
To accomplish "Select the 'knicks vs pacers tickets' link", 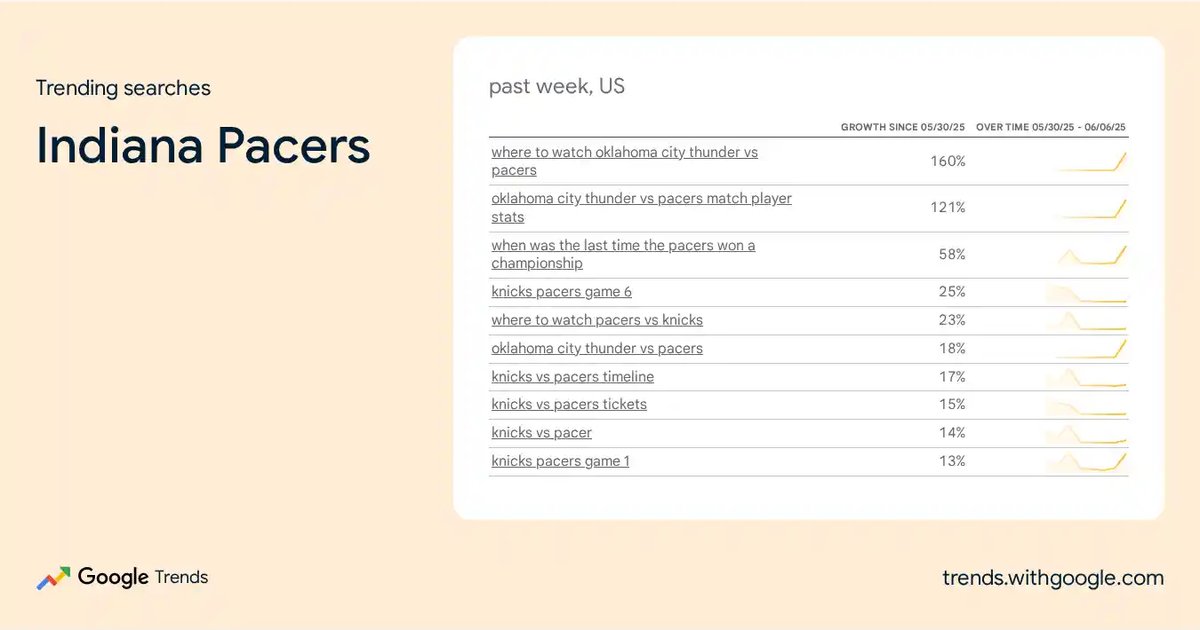I will point(569,404).
